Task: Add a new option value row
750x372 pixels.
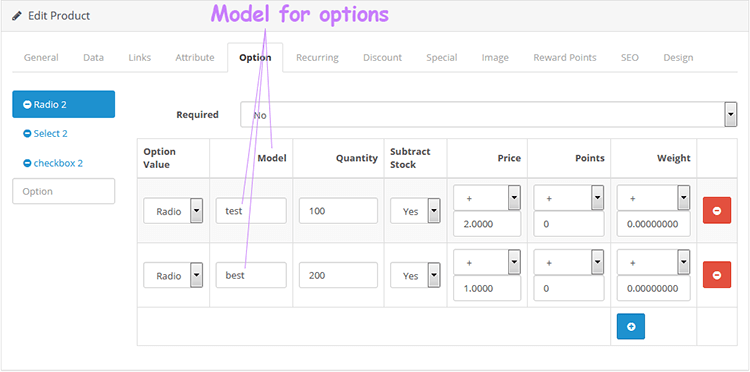Action: [x=630, y=327]
